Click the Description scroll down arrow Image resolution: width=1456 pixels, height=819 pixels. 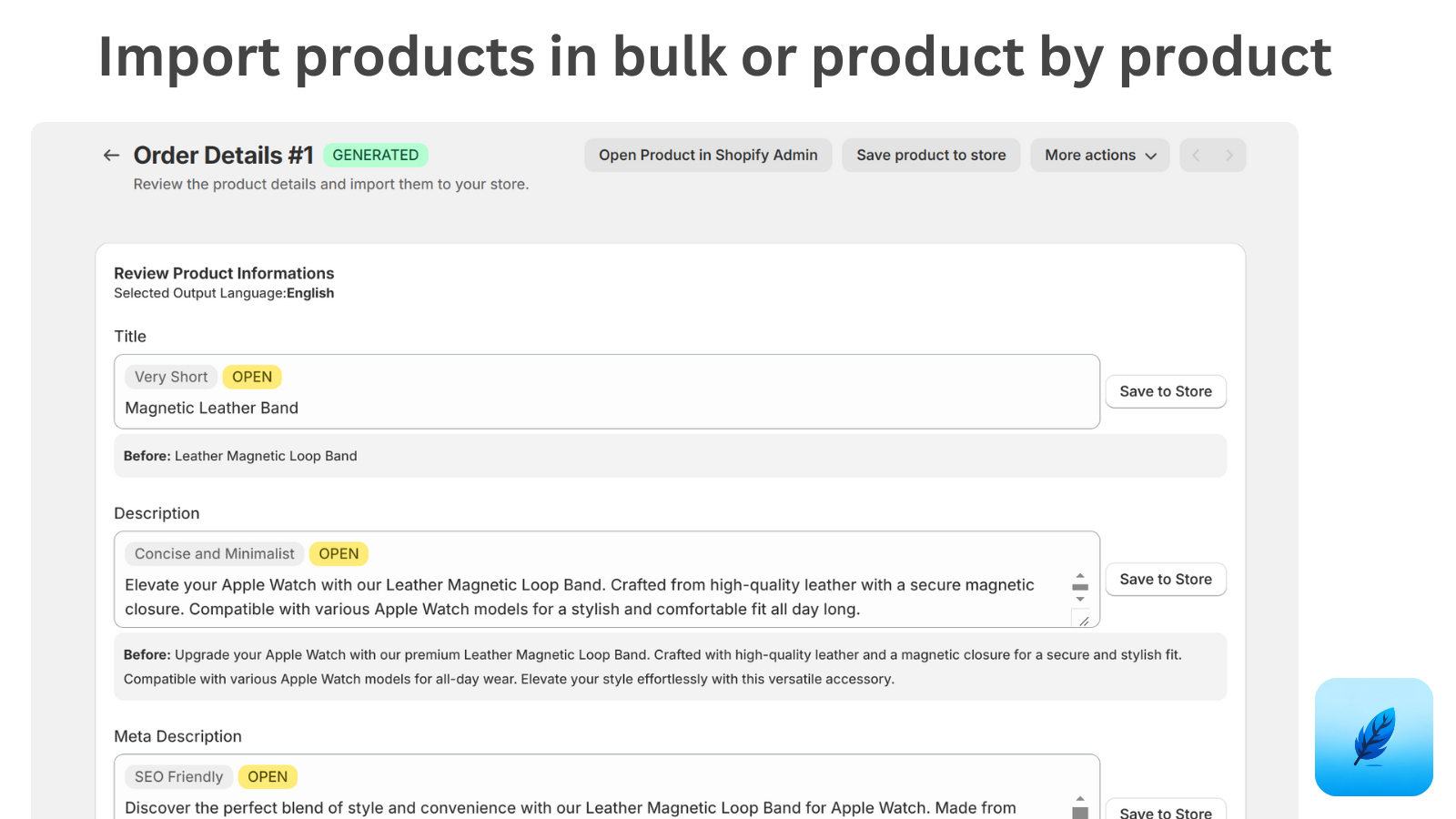[1080, 599]
